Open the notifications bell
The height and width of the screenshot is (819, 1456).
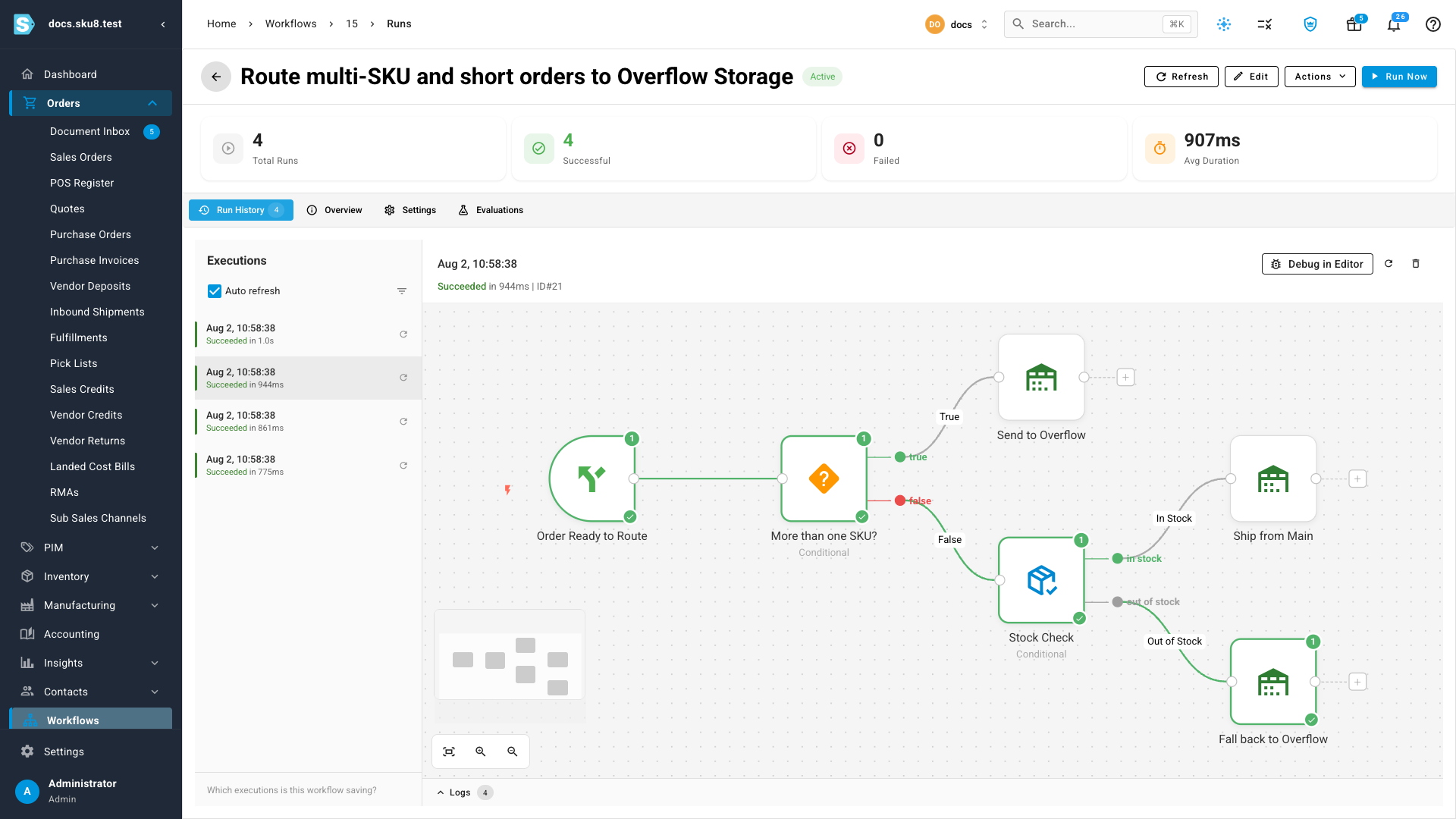tap(1394, 24)
